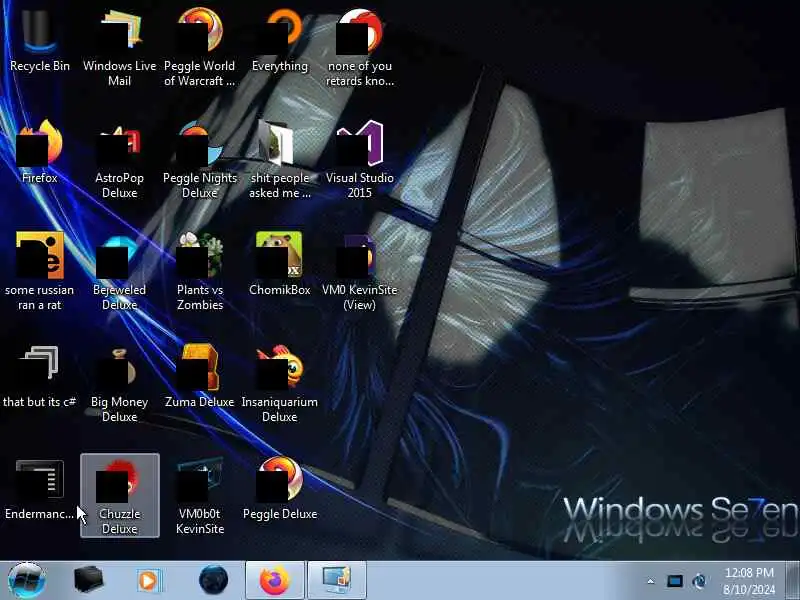Select the Chuzzle Deluxe icon
800x600 pixels.
pyautogui.click(x=120, y=495)
